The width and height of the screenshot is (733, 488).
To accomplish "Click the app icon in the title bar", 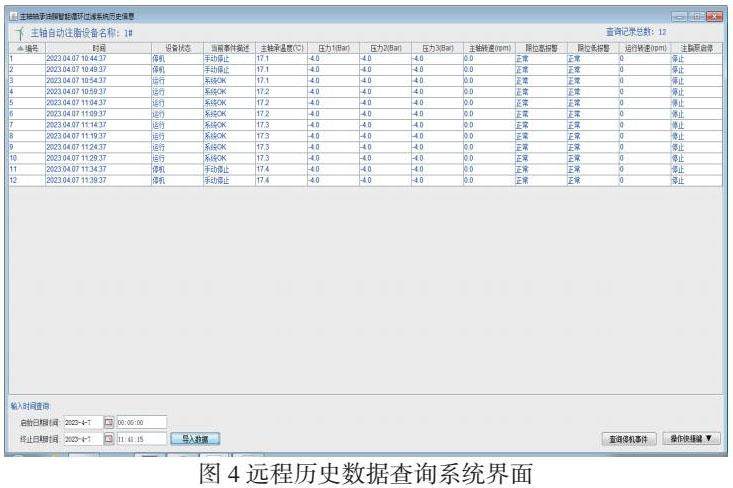I will coord(13,16).
